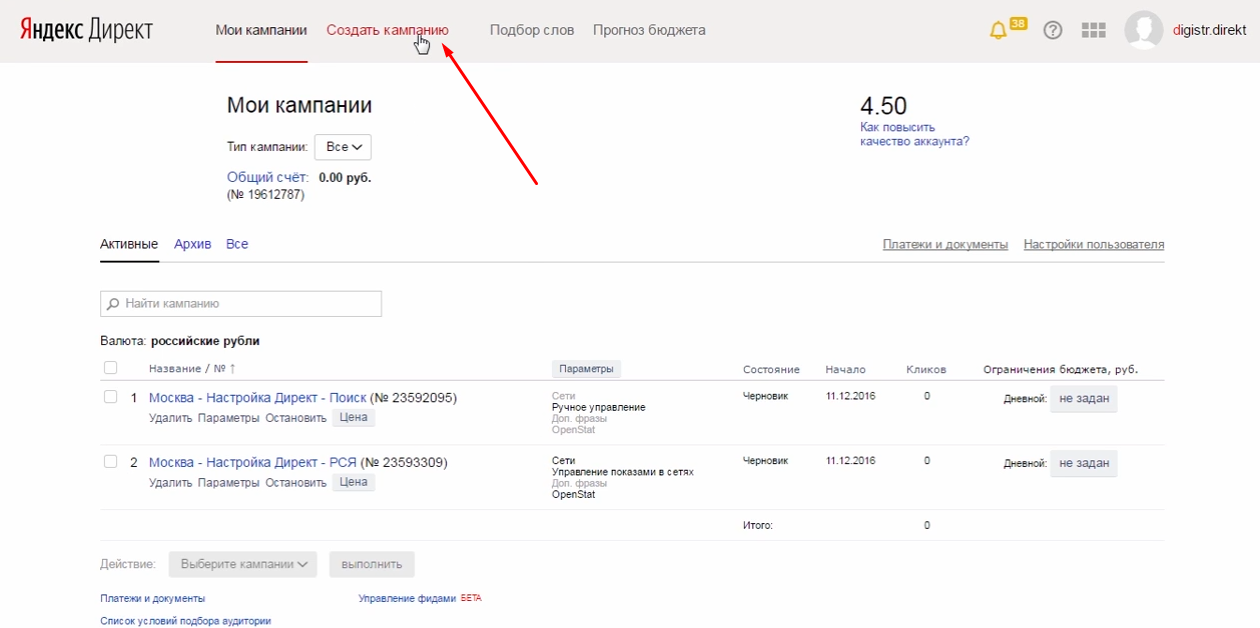
Task: Click the search magnifier icon in campaign search
Action: (114, 304)
